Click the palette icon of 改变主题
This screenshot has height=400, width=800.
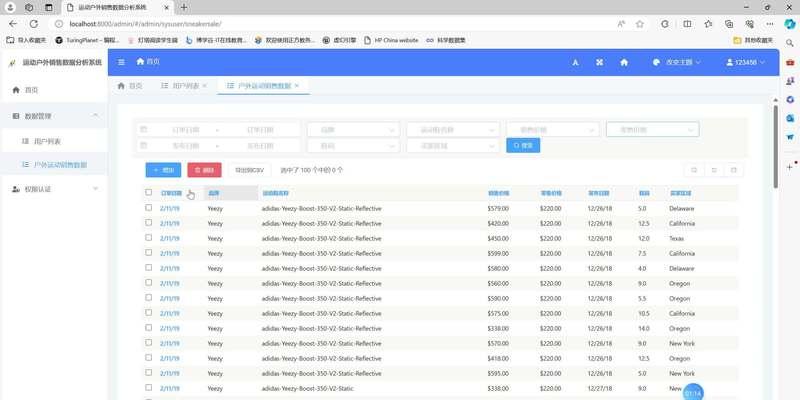[x=657, y=62]
